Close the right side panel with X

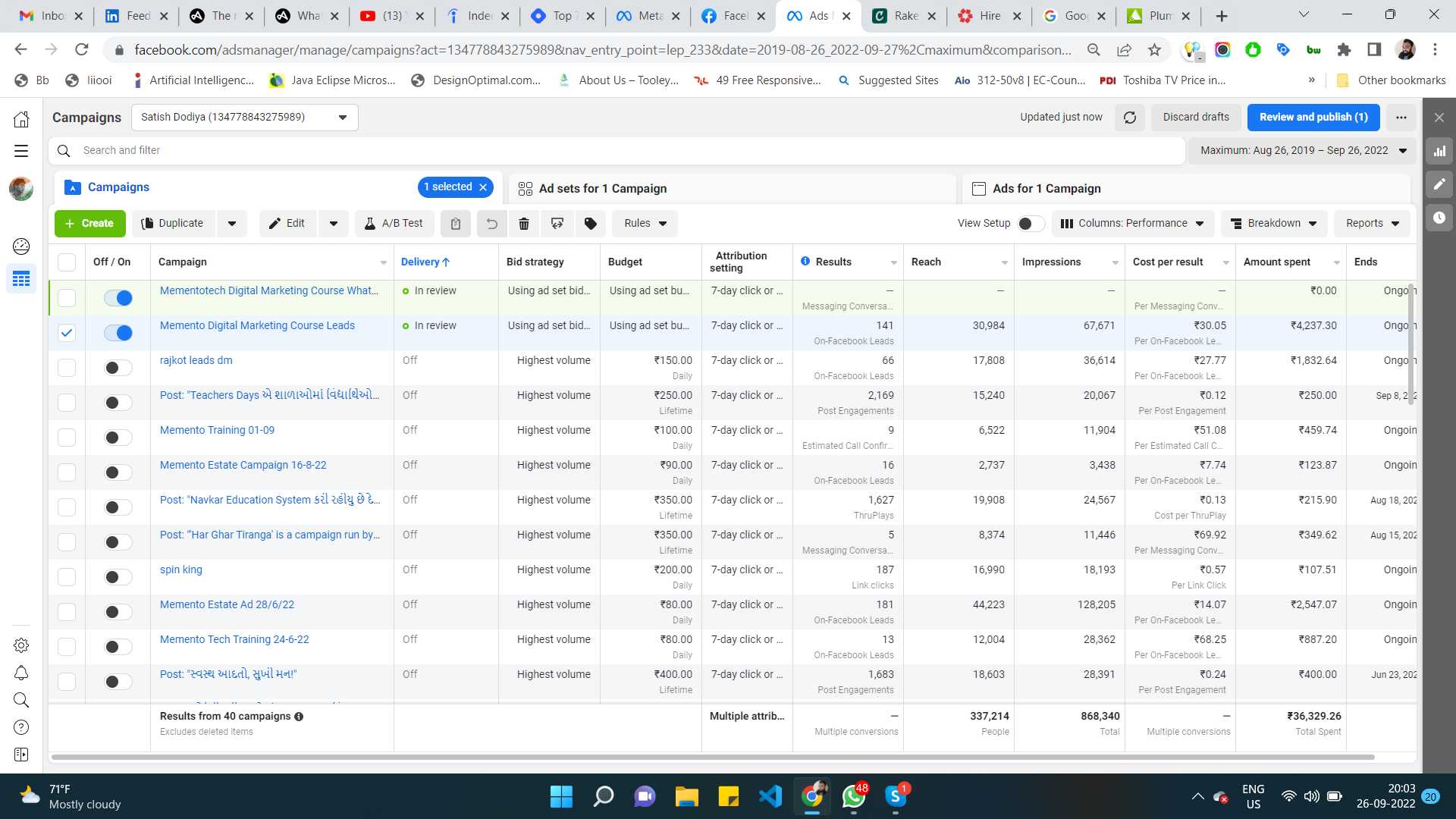[1439, 118]
